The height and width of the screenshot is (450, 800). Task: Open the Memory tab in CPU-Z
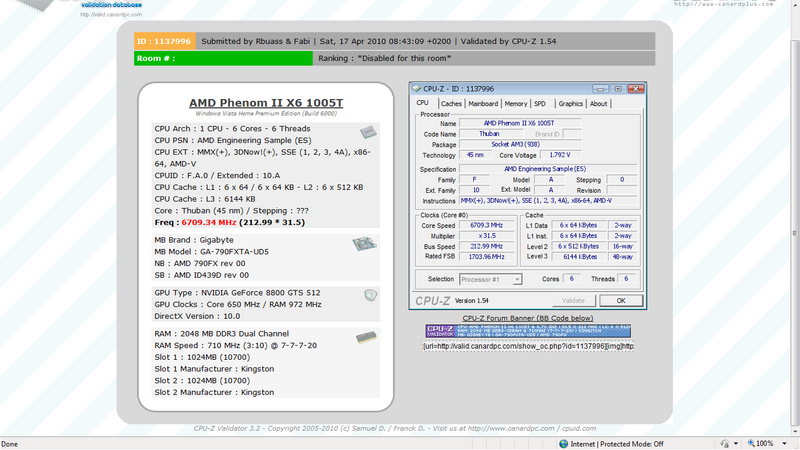(516, 103)
